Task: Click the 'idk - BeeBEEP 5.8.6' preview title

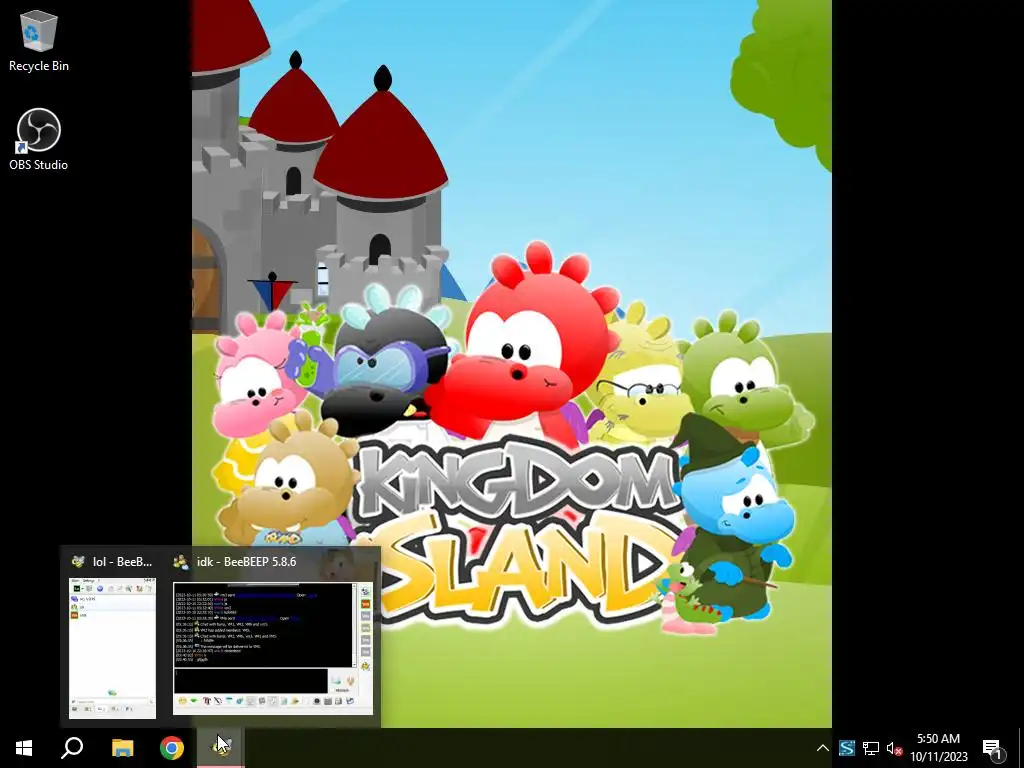Action: click(246, 562)
